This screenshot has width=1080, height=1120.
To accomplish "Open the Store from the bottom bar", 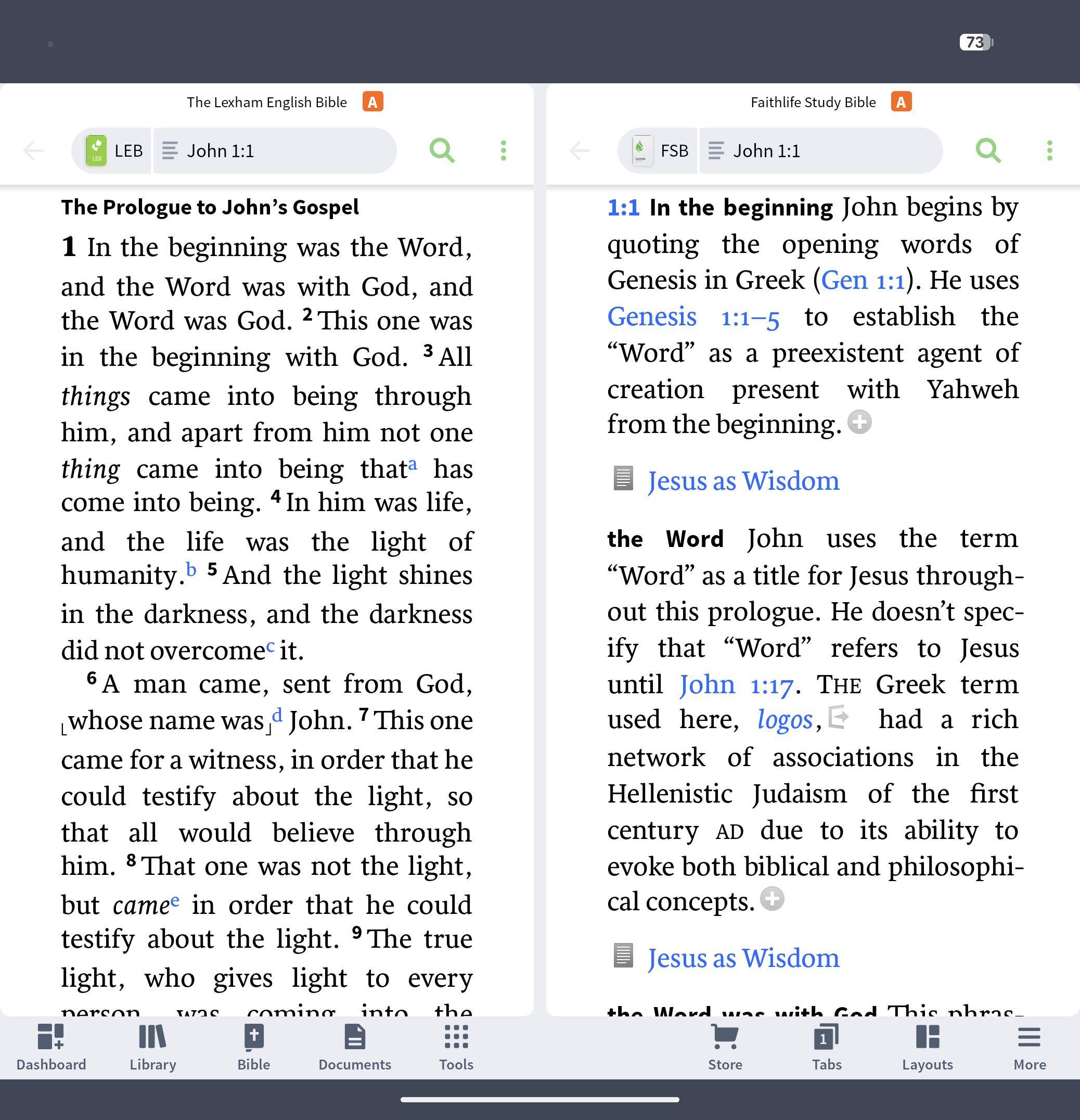I will pyautogui.click(x=725, y=1048).
